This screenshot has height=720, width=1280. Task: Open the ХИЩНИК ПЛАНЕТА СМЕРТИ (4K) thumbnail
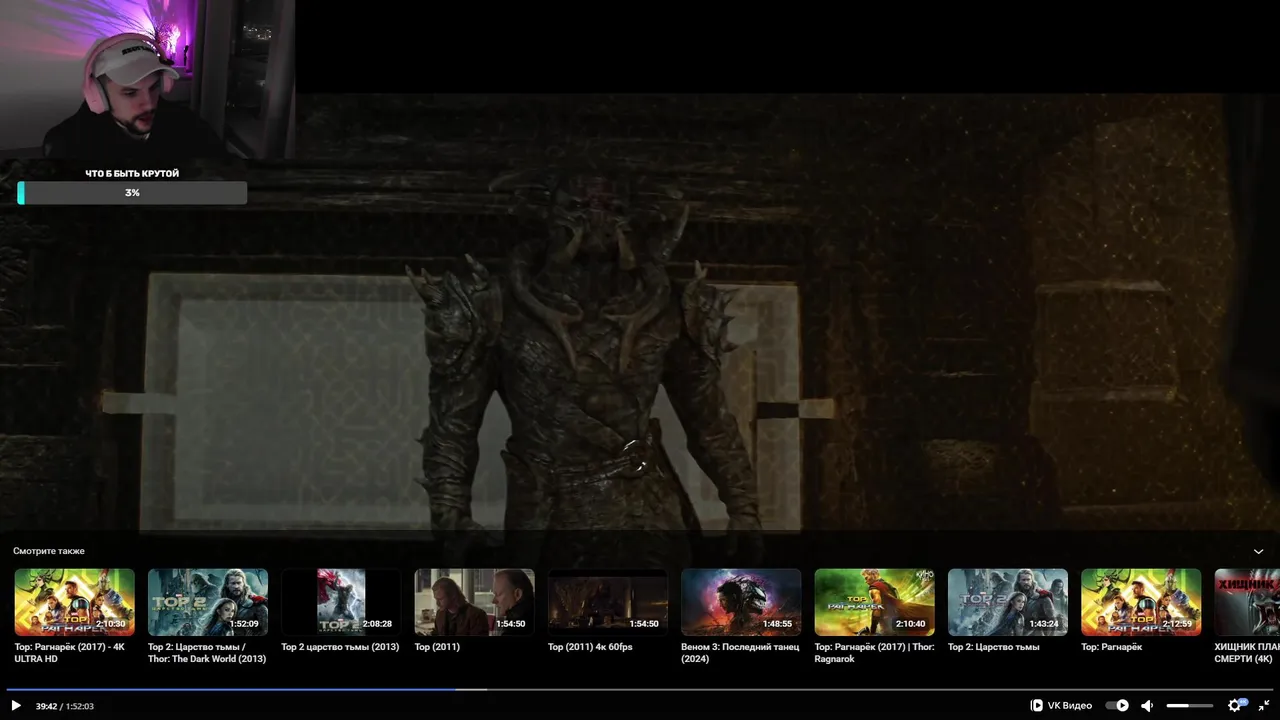click(x=1247, y=602)
